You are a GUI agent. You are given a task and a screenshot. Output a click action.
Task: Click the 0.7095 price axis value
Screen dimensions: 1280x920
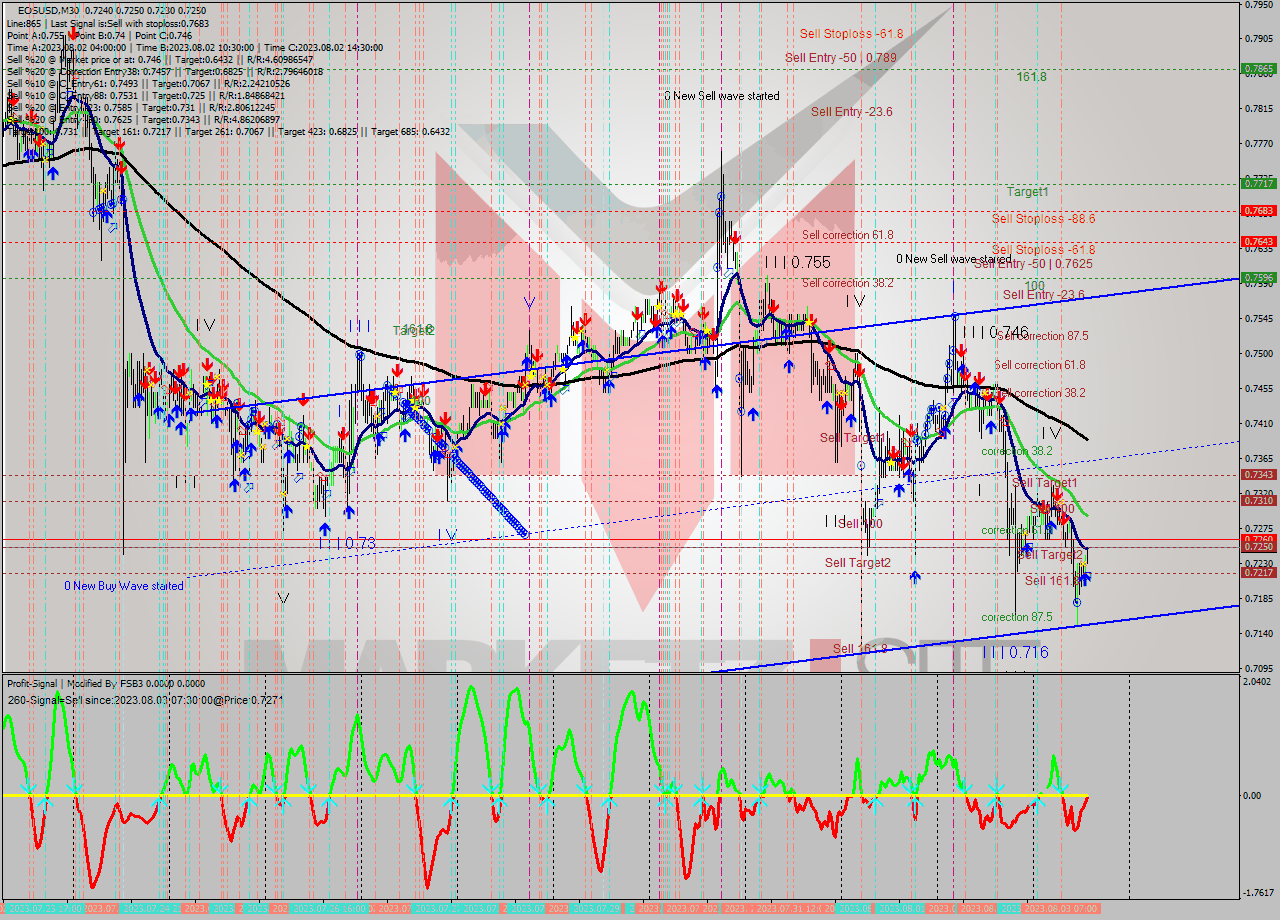[x=1259, y=668]
